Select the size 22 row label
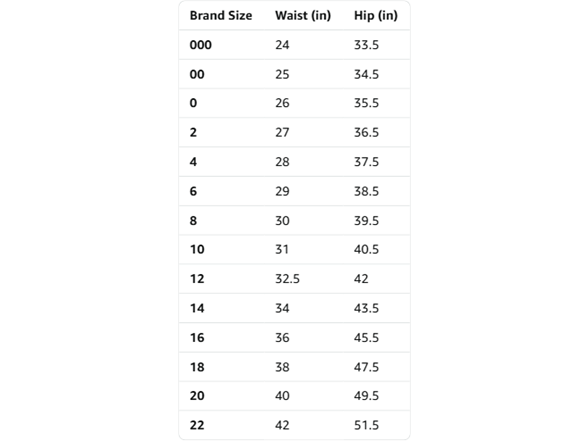Screen dimensions: 588x441 pyautogui.click(x=197, y=425)
